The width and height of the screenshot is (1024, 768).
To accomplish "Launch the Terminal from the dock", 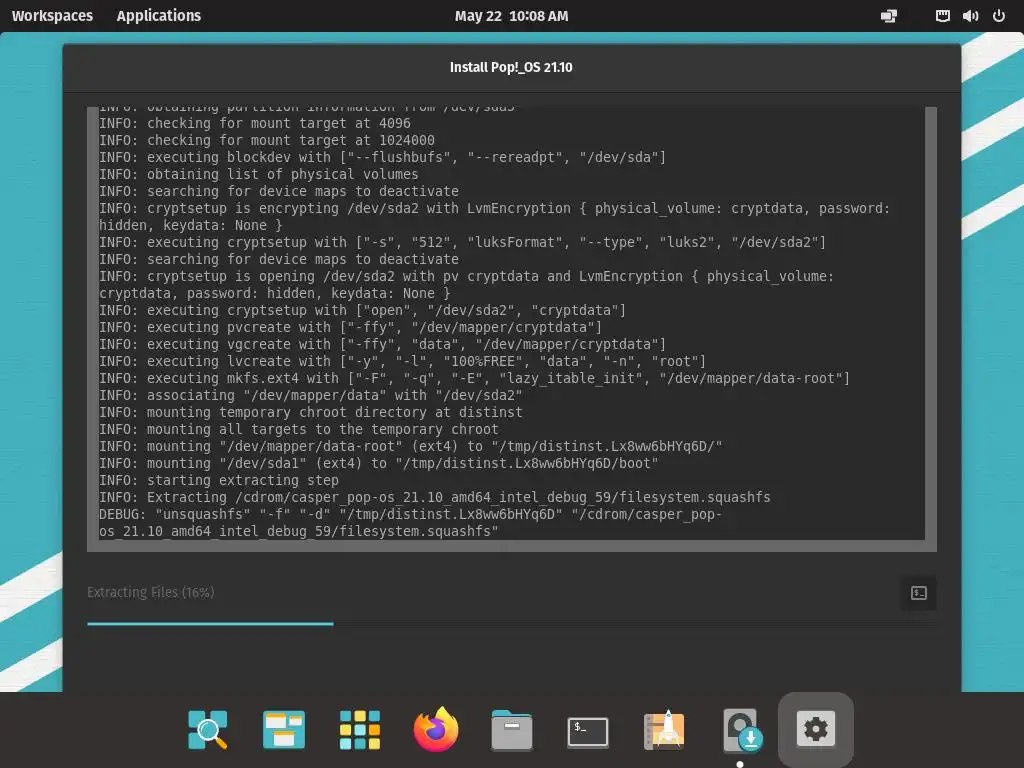I will [x=588, y=731].
